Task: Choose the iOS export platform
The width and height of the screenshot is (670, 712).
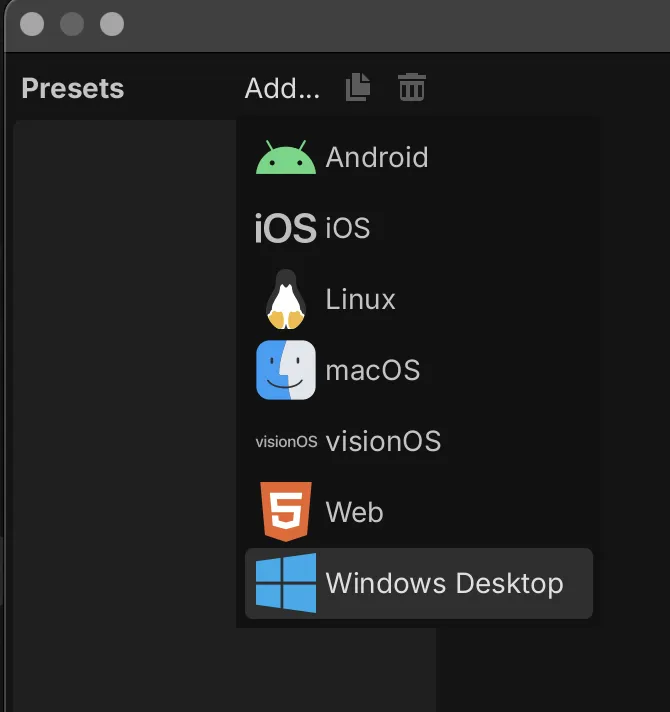Action: tap(419, 228)
